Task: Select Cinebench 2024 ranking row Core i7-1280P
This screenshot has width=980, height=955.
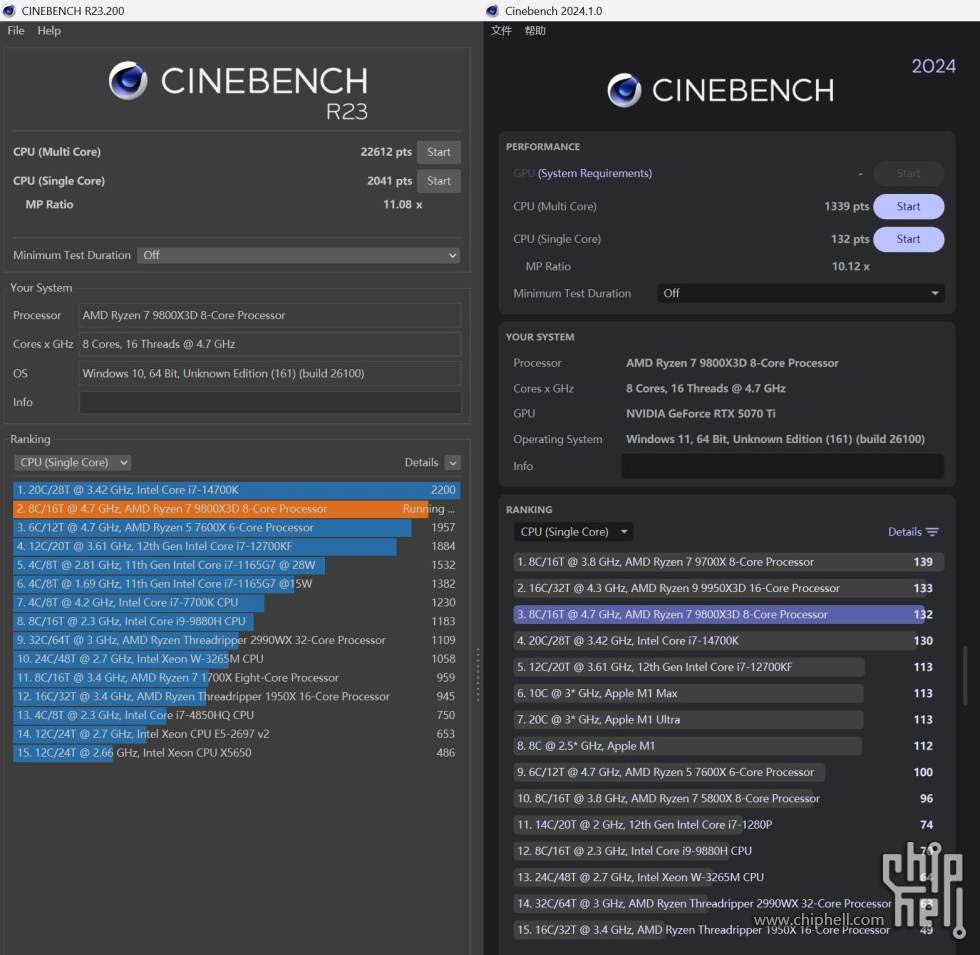Action: click(728, 824)
